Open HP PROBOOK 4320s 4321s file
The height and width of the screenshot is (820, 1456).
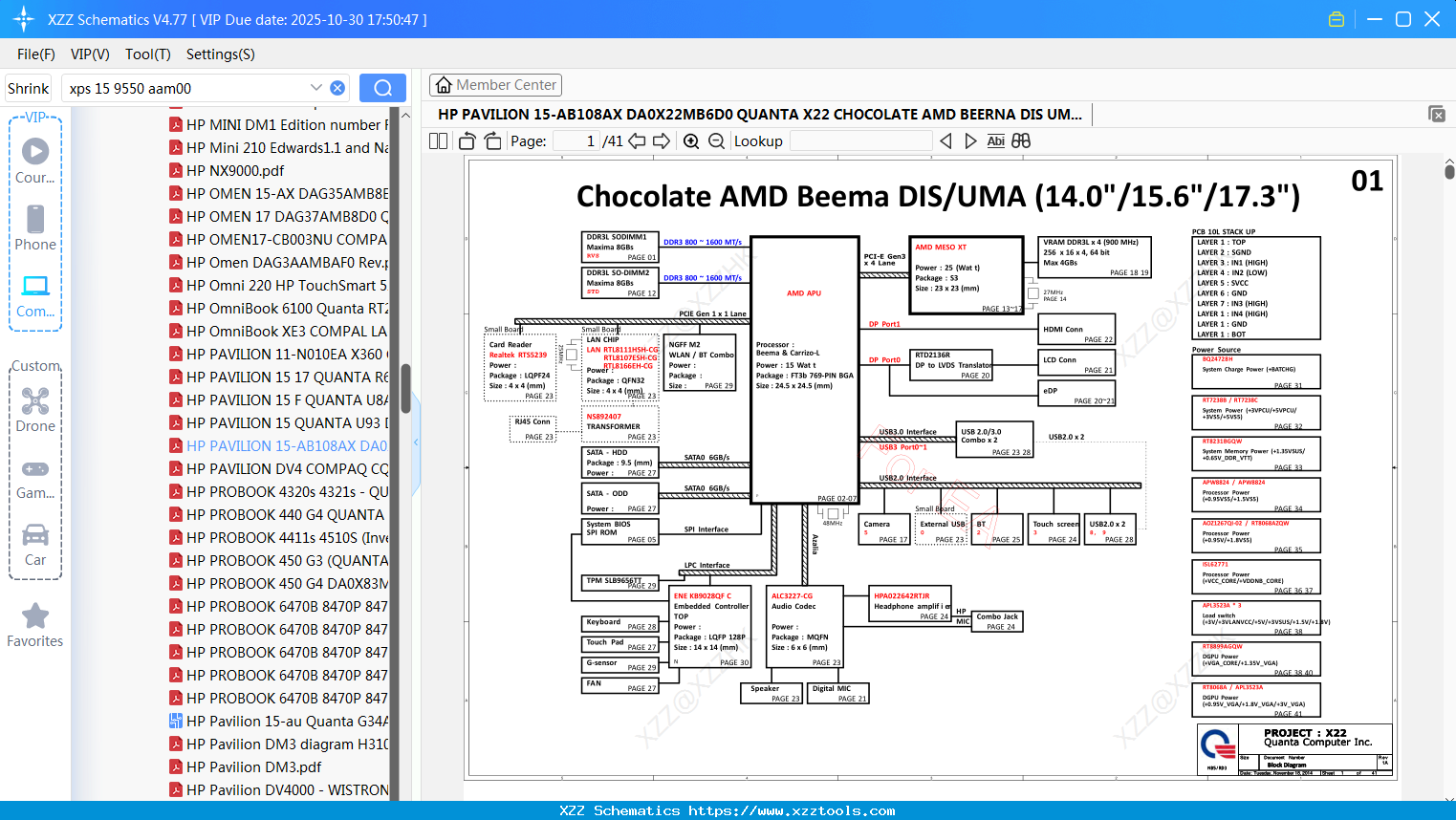pos(278,491)
